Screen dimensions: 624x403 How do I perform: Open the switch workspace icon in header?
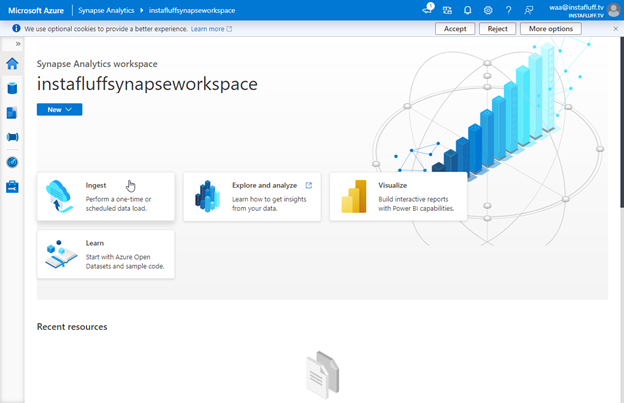tap(447, 10)
